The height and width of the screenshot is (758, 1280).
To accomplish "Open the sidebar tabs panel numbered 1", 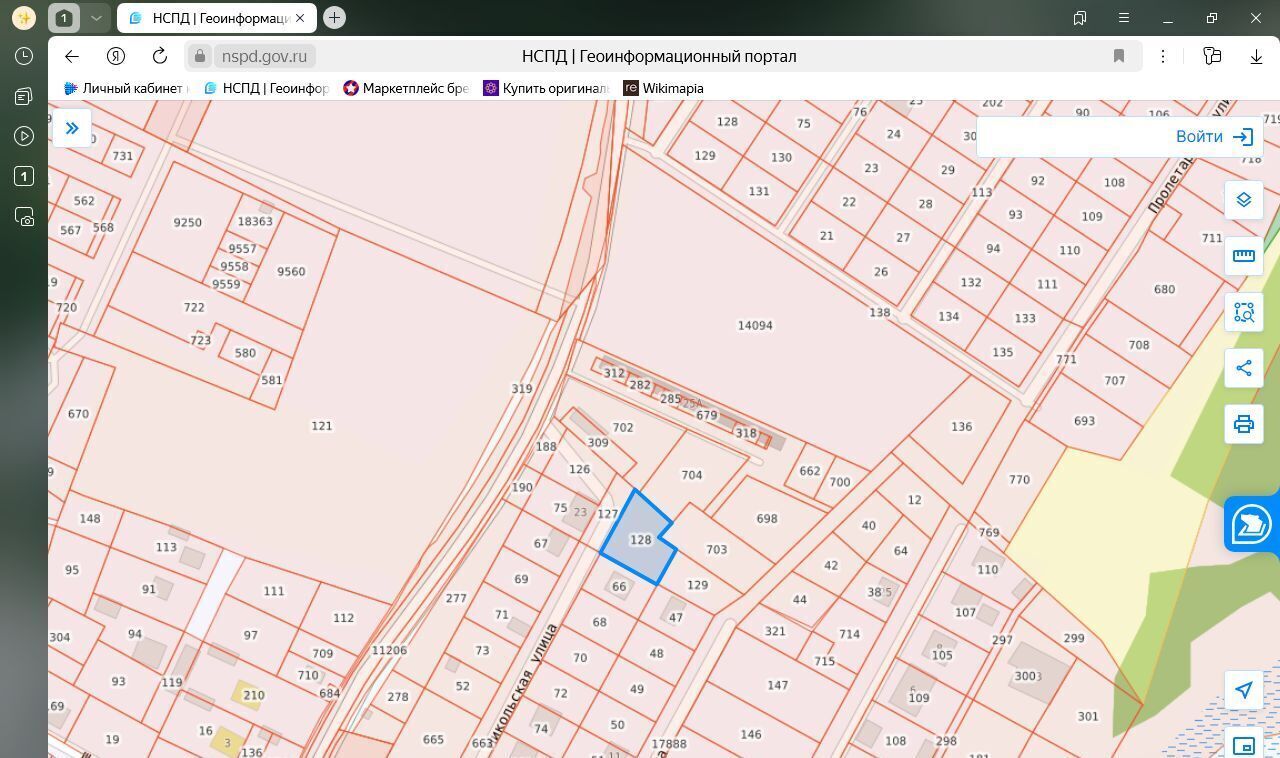I will click(x=24, y=176).
